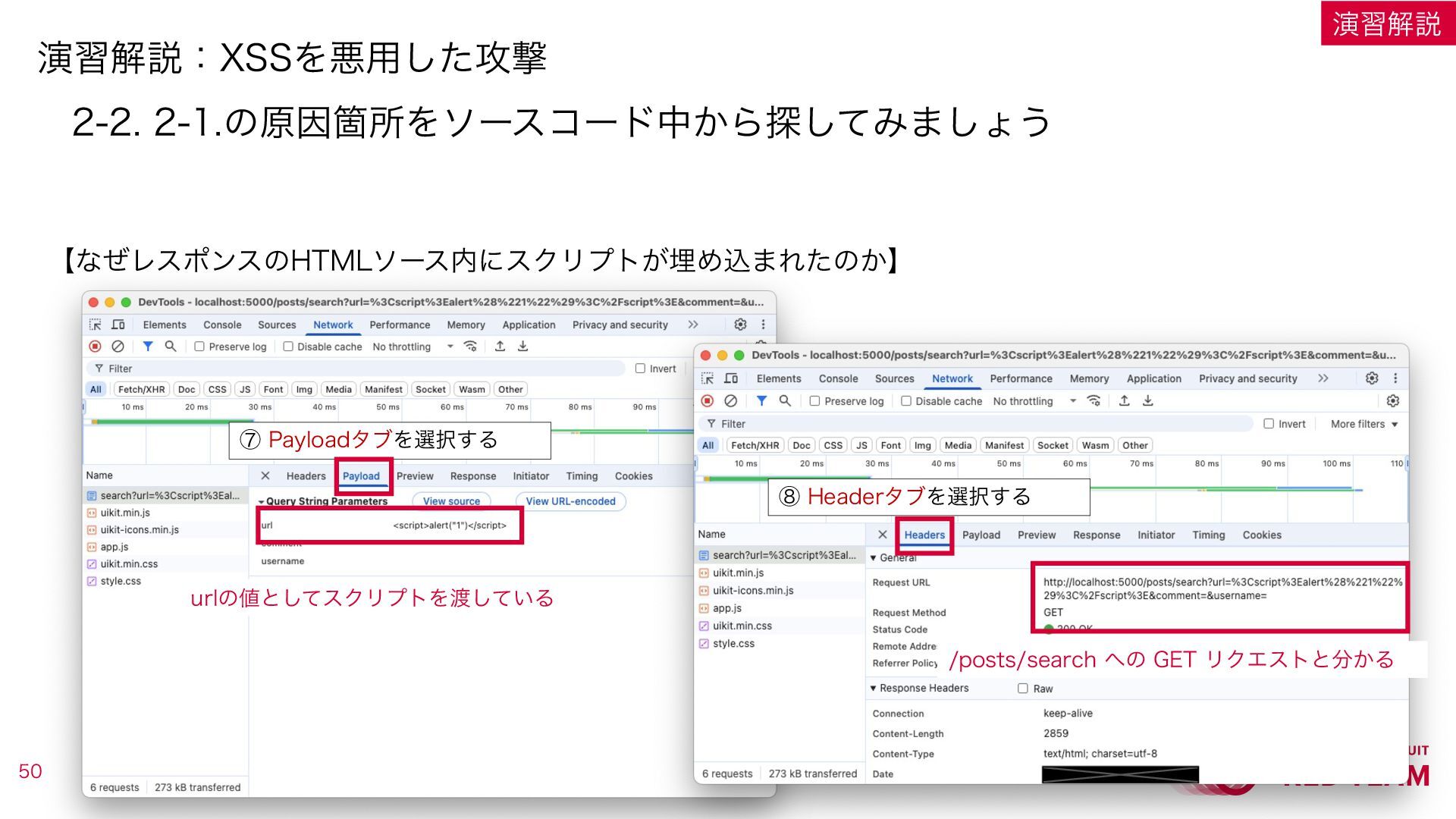This screenshot has height=819, width=1456.
Task: Select Fetch/XHR filter chip in left DevTools
Action: 141,389
